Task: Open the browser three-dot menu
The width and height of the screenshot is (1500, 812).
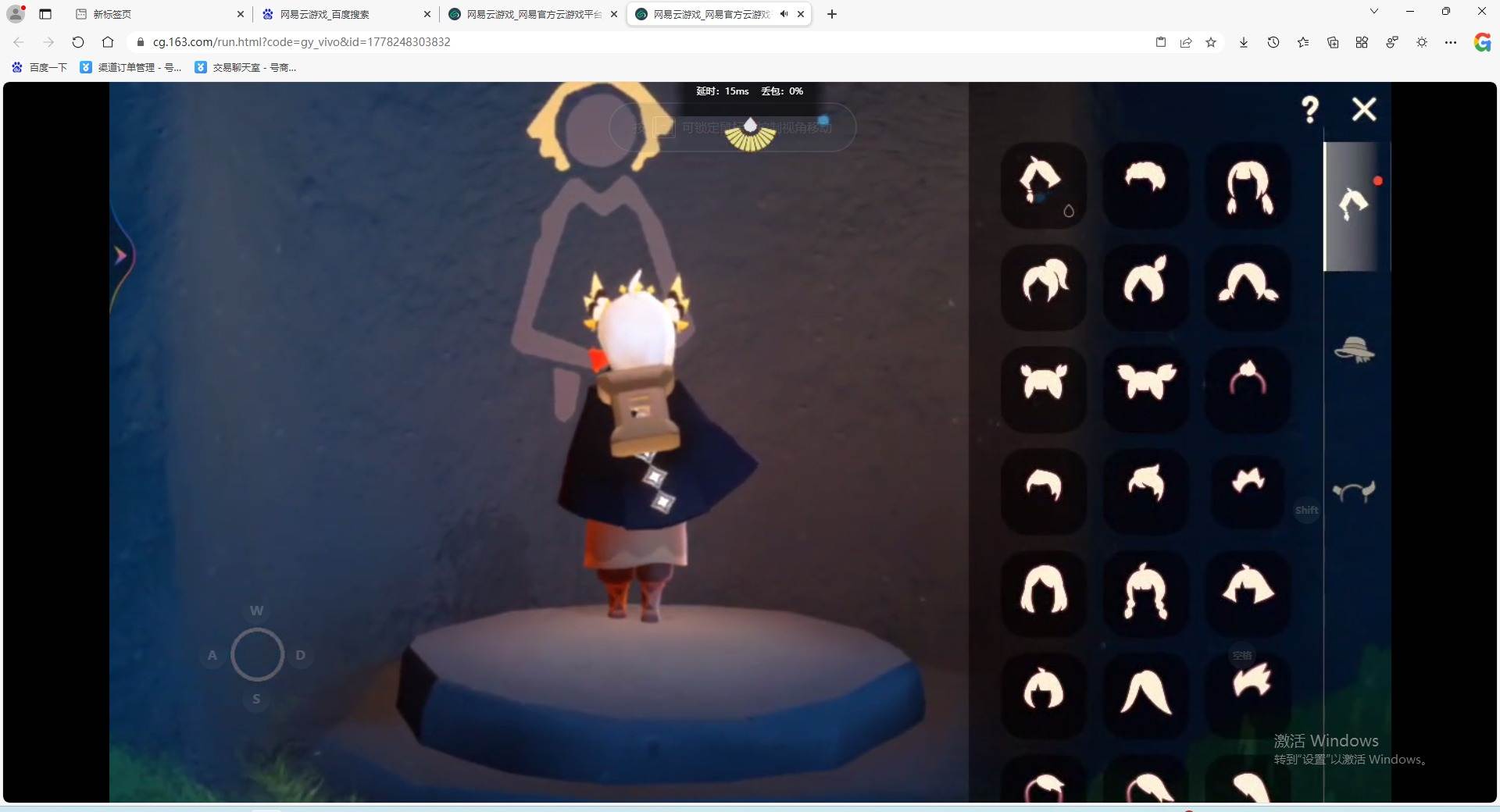Action: click(1451, 42)
